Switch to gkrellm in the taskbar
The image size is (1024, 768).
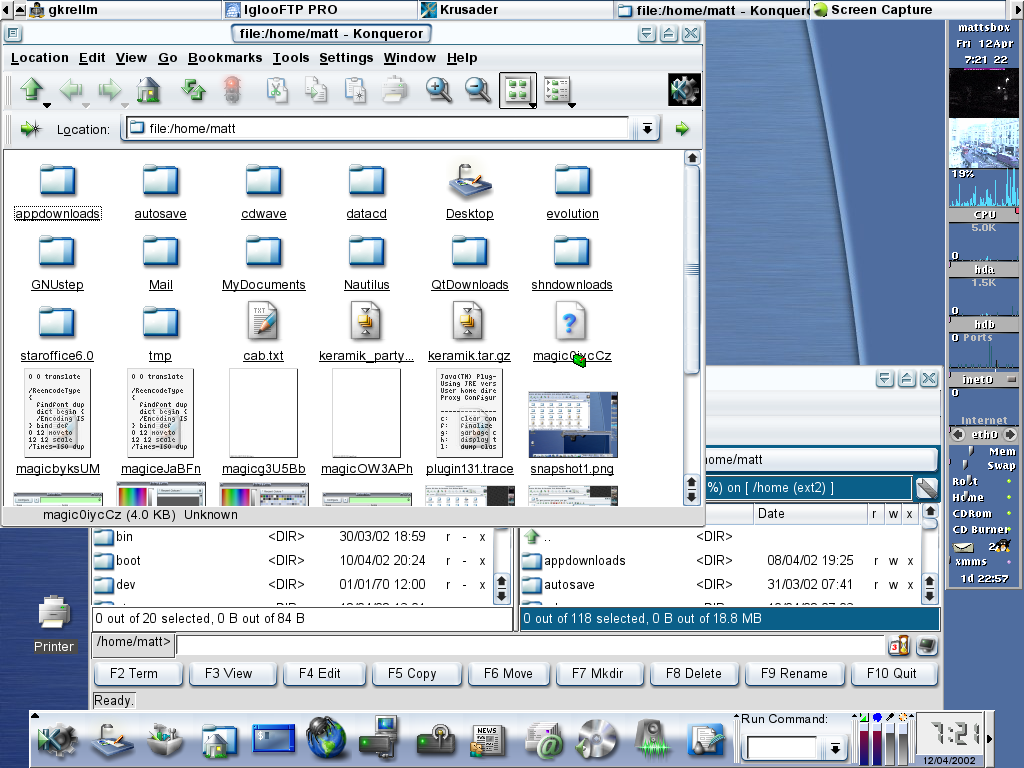point(123,10)
